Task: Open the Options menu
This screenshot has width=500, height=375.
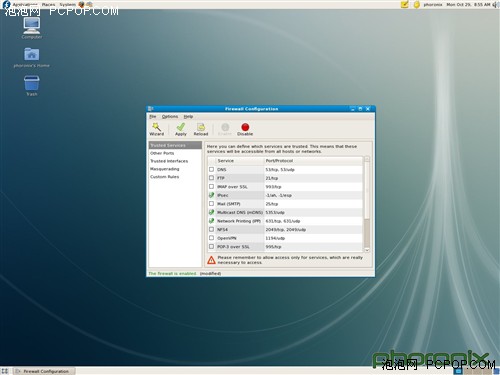Action: [170, 116]
